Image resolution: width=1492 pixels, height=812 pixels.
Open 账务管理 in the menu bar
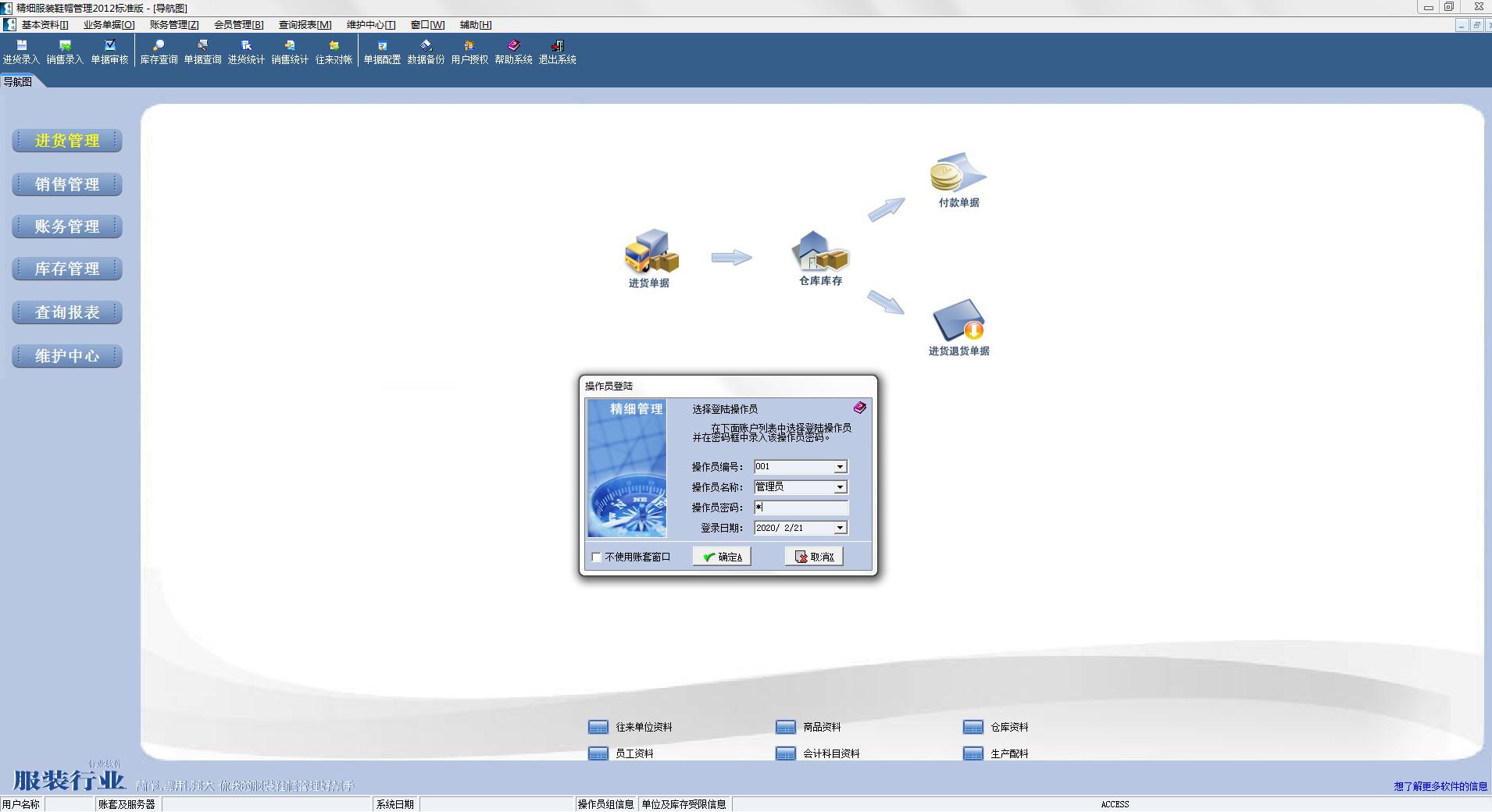(x=174, y=25)
